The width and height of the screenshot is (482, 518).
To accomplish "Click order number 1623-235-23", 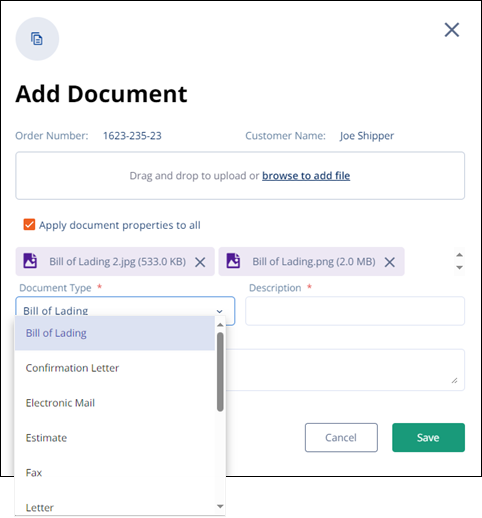I will [x=132, y=136].
